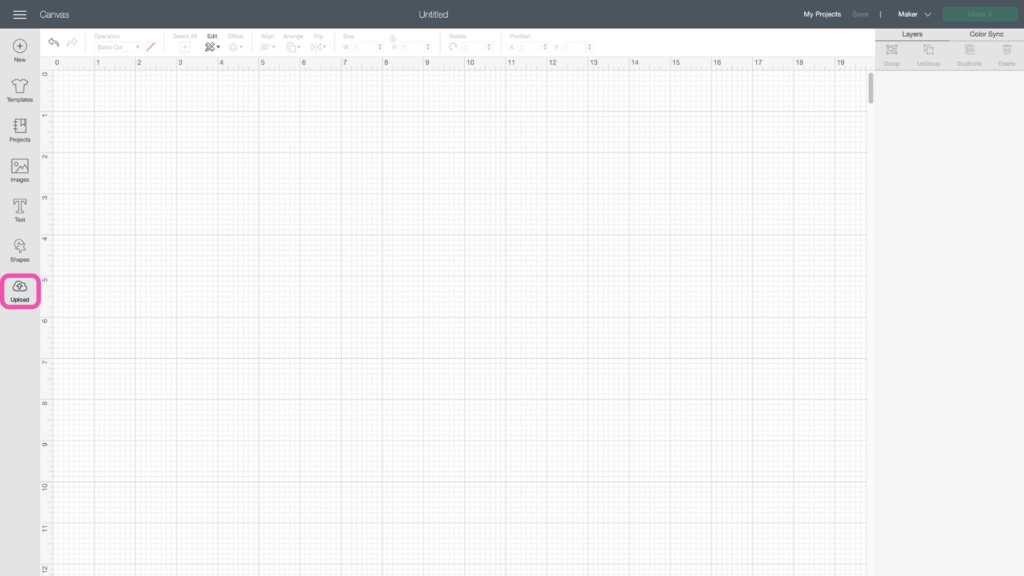The height and width of the screenshot is (576, 1024).
Task: Click the Height size input field
Action: (412, 47)
